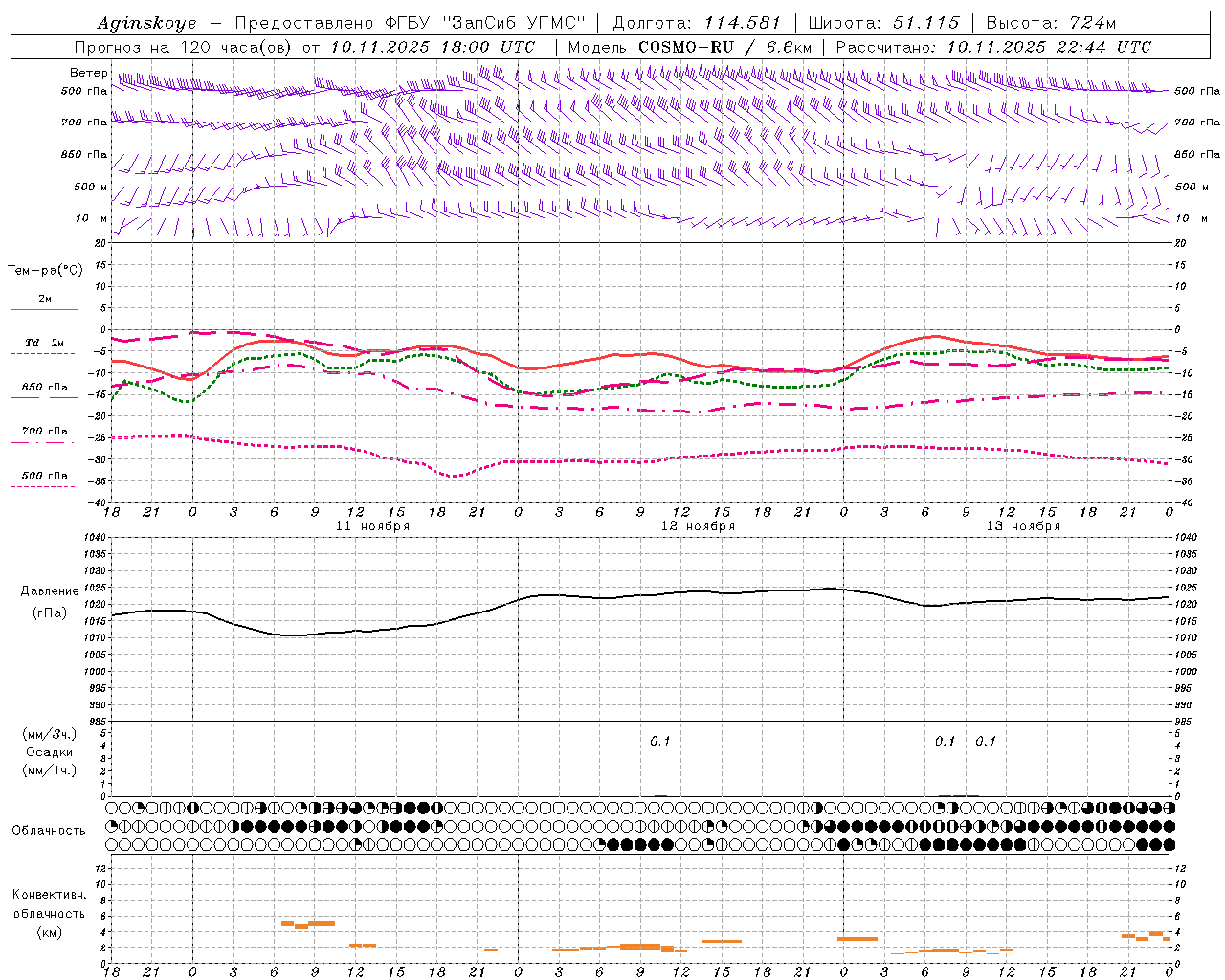1225x980 pixels.
Task: Click the "Облачность" cloud cover label
Action: 49,830
